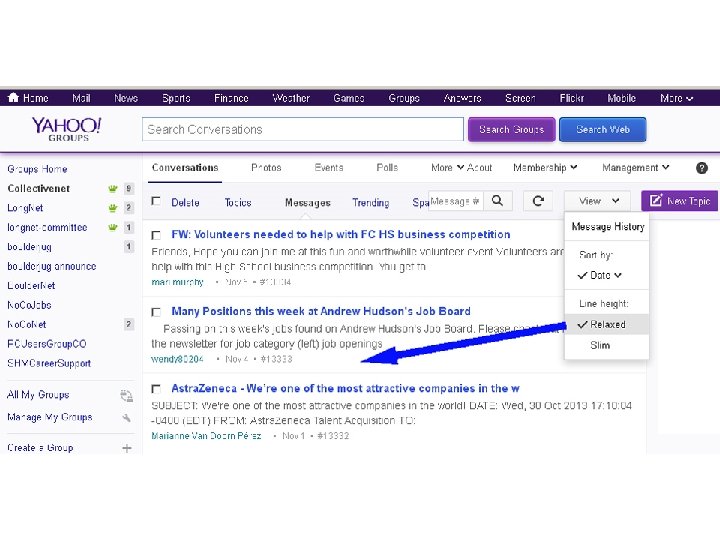This screenshot has height=540, width=720.
Task: Click the refresh messages icon
Action: coord(538,201)
